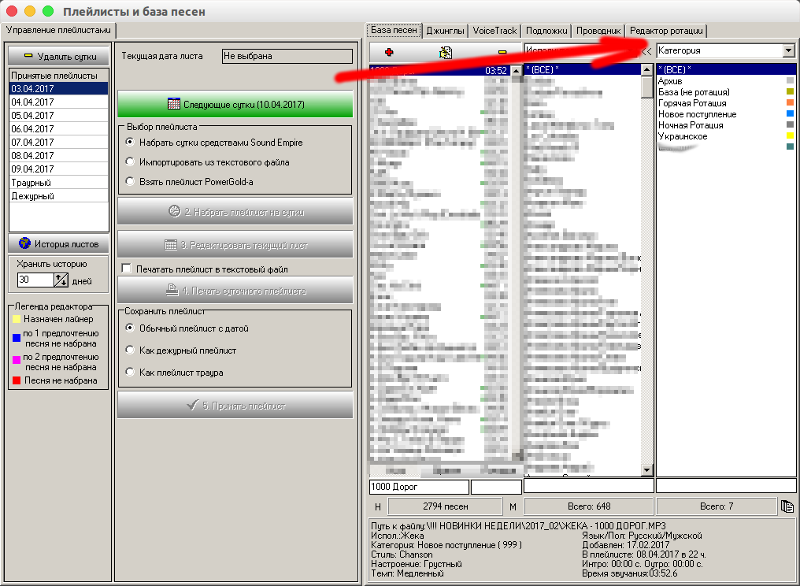Select Взять плейлист PowerGold-а radio option

click(130, 181)
